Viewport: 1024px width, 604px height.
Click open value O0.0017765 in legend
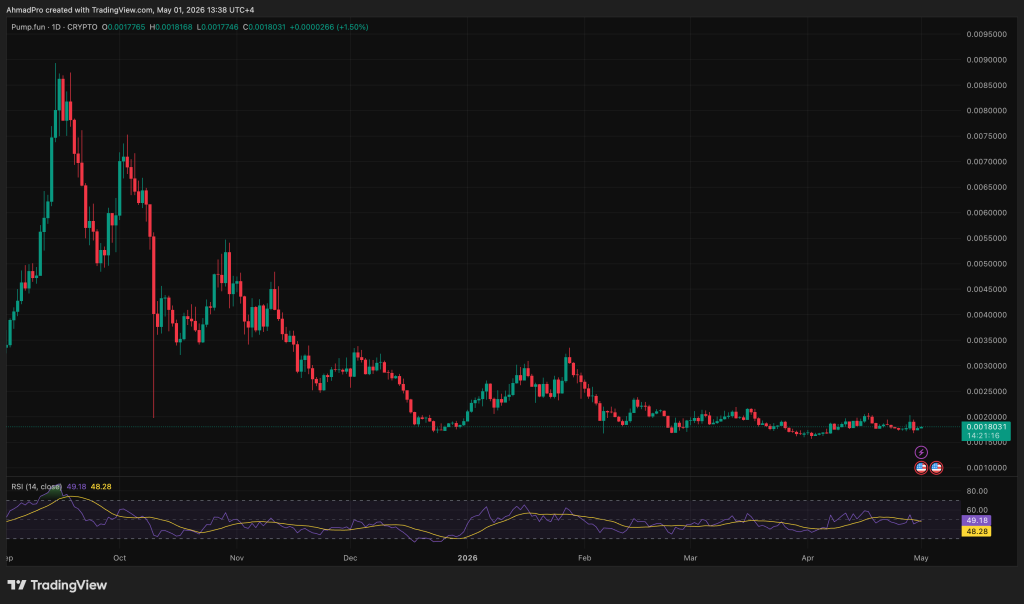[x=123, y=27]
